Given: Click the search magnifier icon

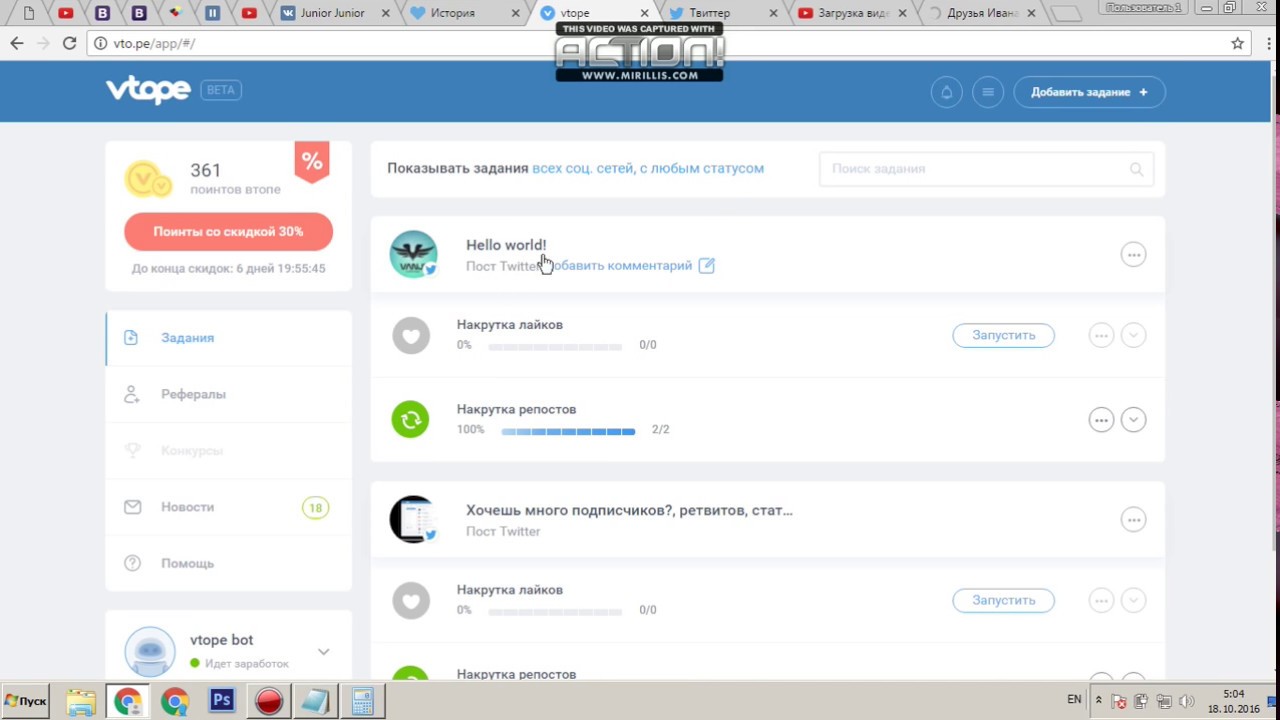Looking at the screenshot, I should (1136, 169).
